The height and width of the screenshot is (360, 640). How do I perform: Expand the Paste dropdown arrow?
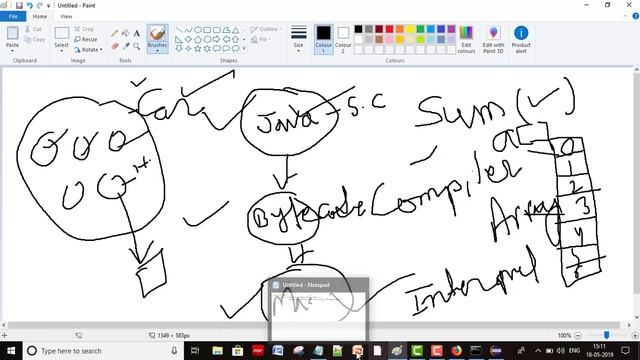click(x=12, y=51)
